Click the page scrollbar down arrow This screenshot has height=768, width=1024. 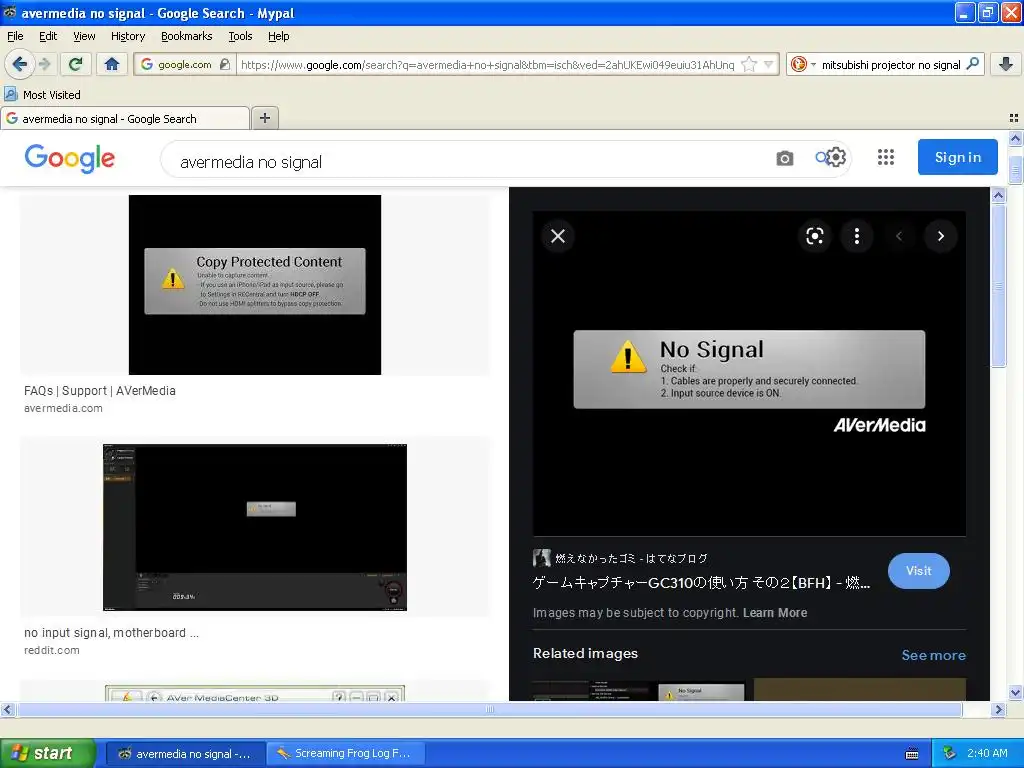pos(1015,693)
